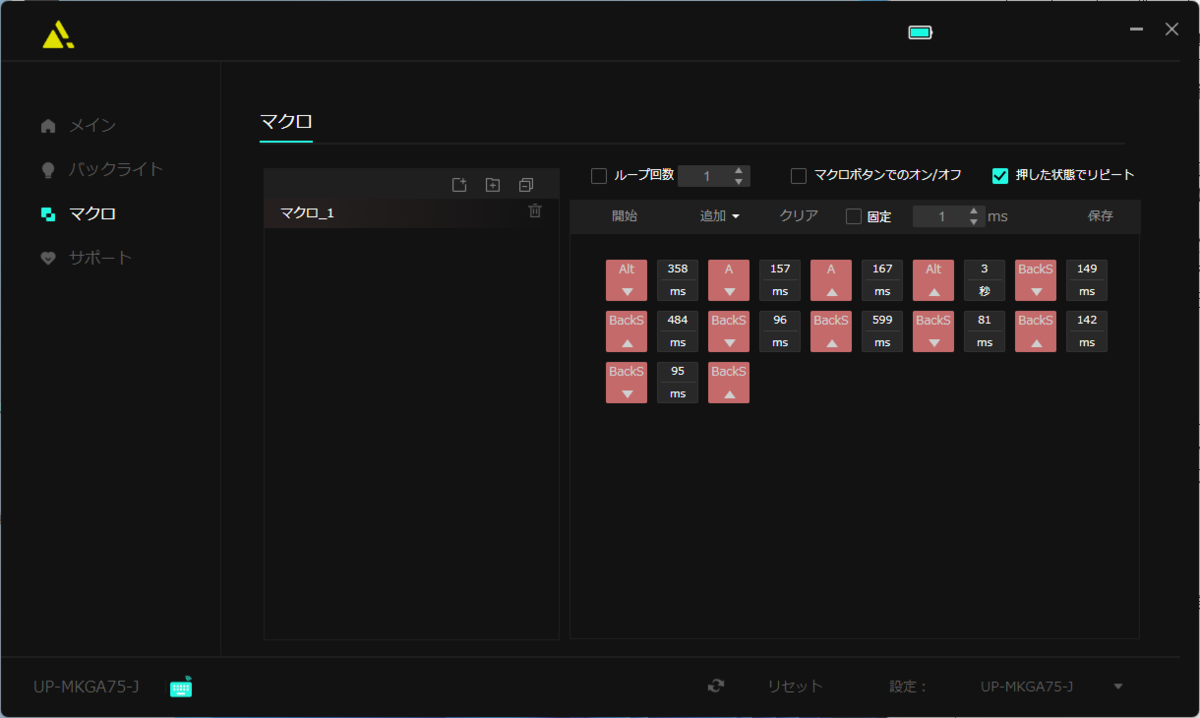Increase the 固定 ms value
The image size is (1200, 718).
coord(974,211)
